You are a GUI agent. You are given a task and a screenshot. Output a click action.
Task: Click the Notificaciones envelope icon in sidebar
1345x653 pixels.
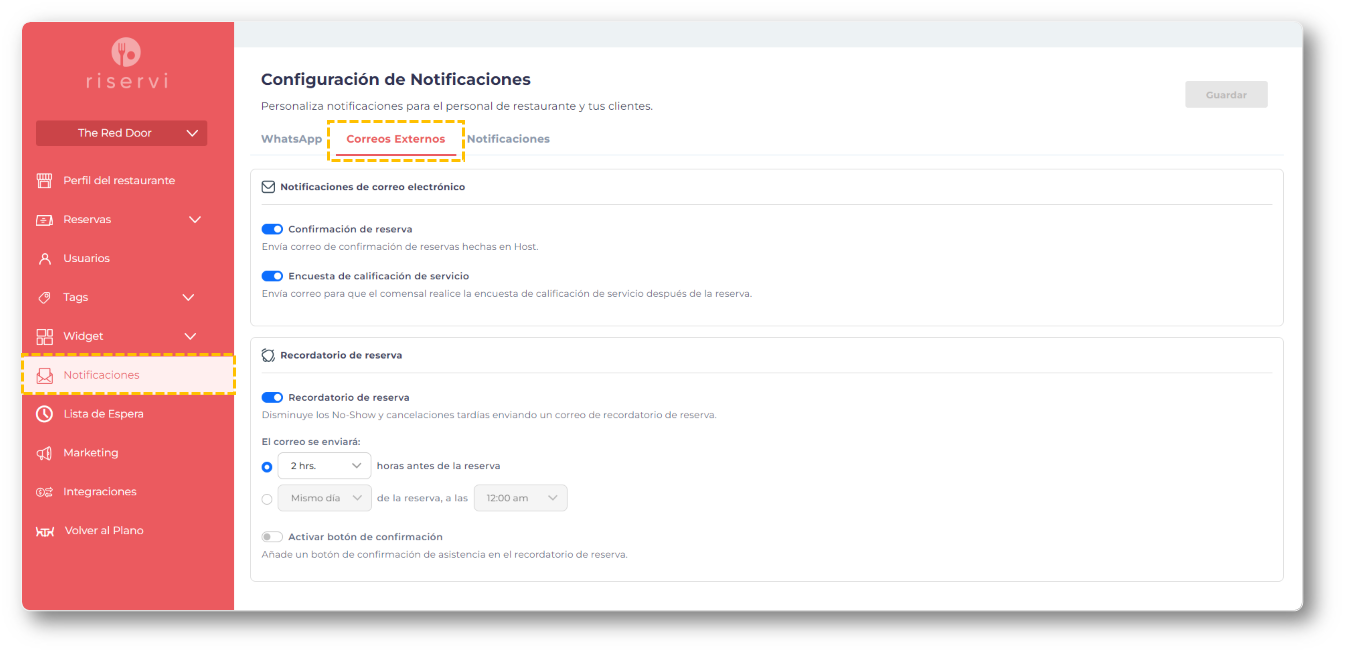pyautogui.click(x=44, y=376)
